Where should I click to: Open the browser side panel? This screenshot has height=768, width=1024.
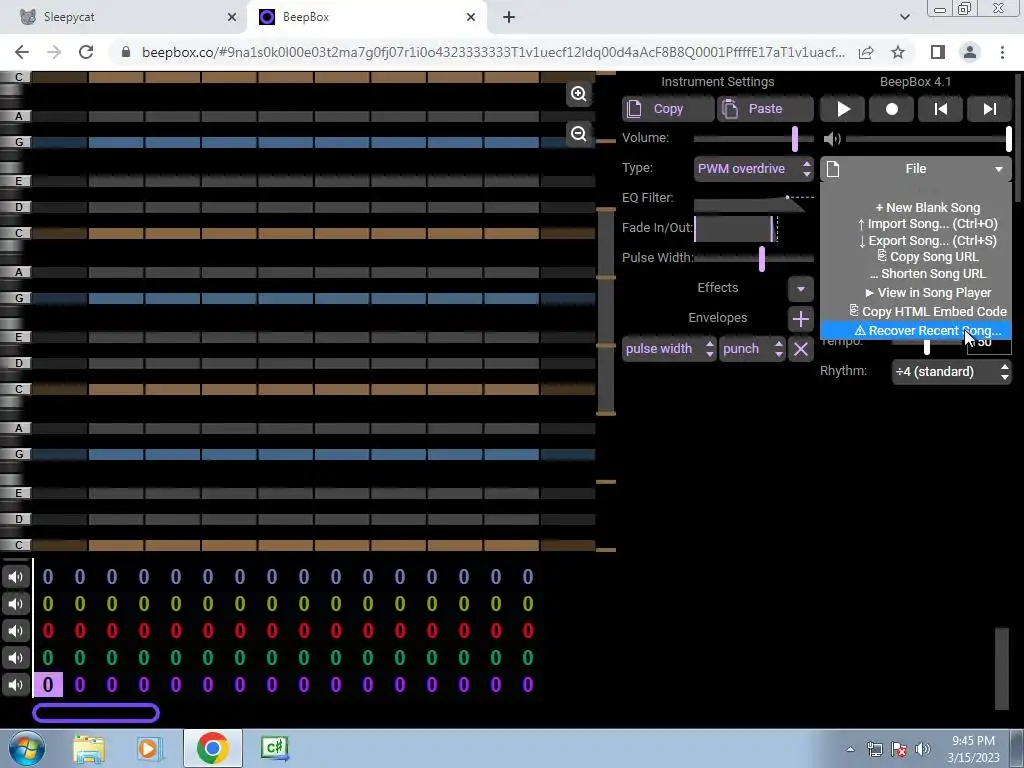tap(938, 52)
